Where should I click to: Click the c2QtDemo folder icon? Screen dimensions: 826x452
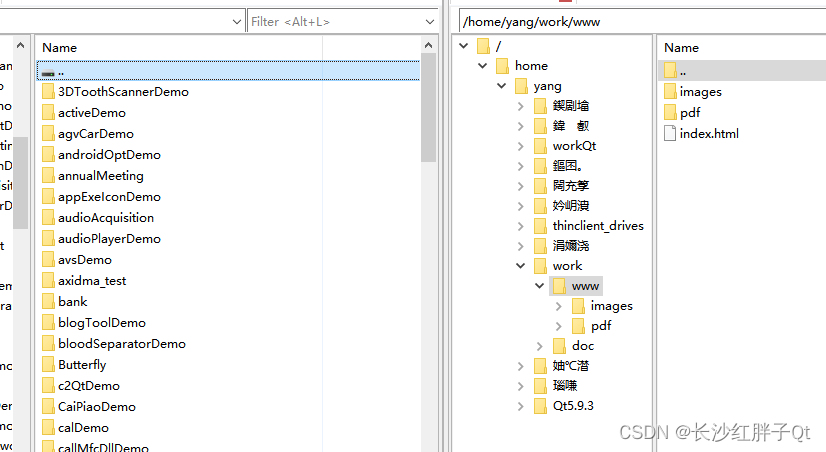(x=48, y=386)
